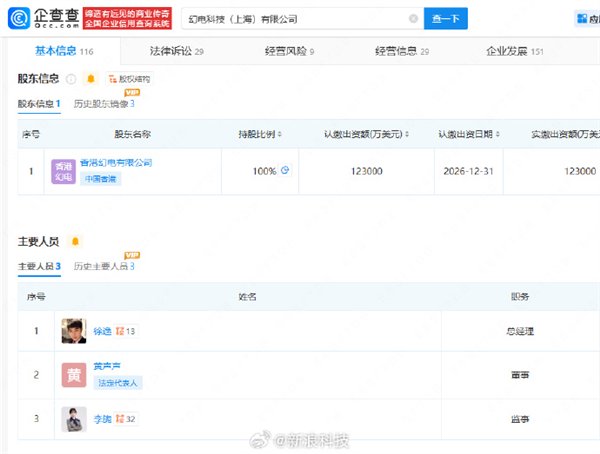Image resolution: width=600 pixels, height=454 pixels.
Task: Click the shareholder info help circle icon
Action: tap(71, 79)
